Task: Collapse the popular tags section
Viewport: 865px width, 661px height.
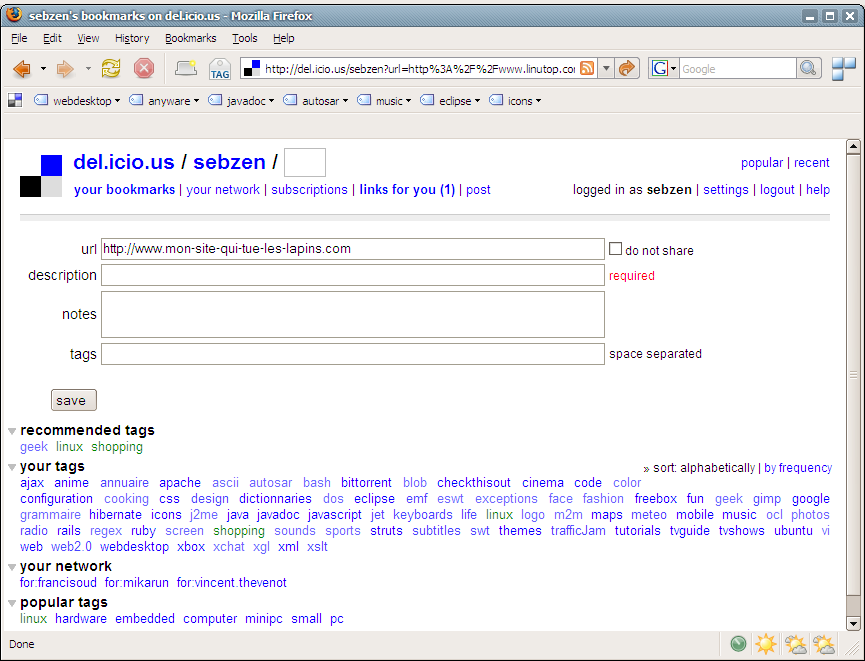Action: [12, 603]
